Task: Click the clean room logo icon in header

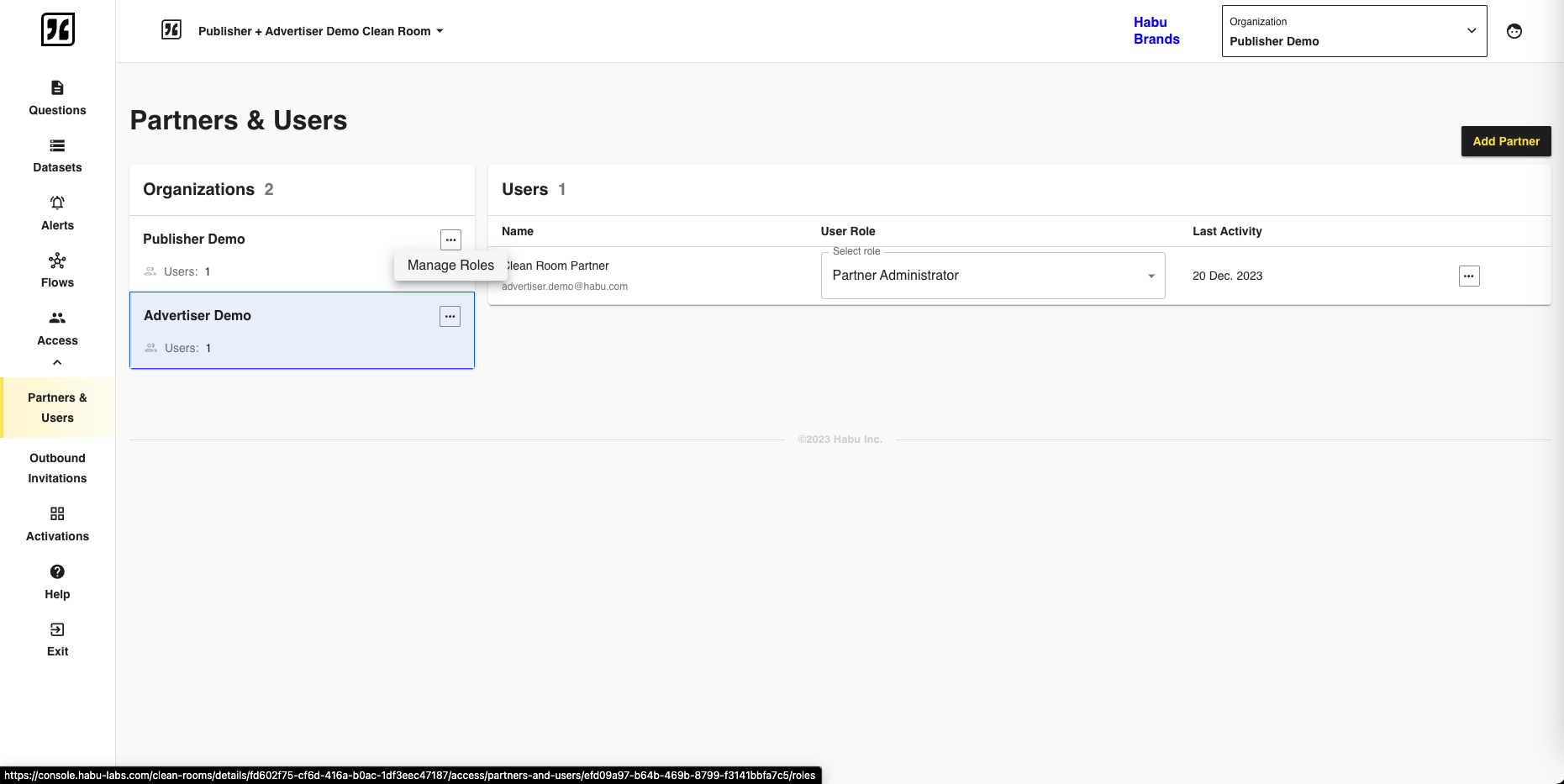Action: (x=171, y=30)
